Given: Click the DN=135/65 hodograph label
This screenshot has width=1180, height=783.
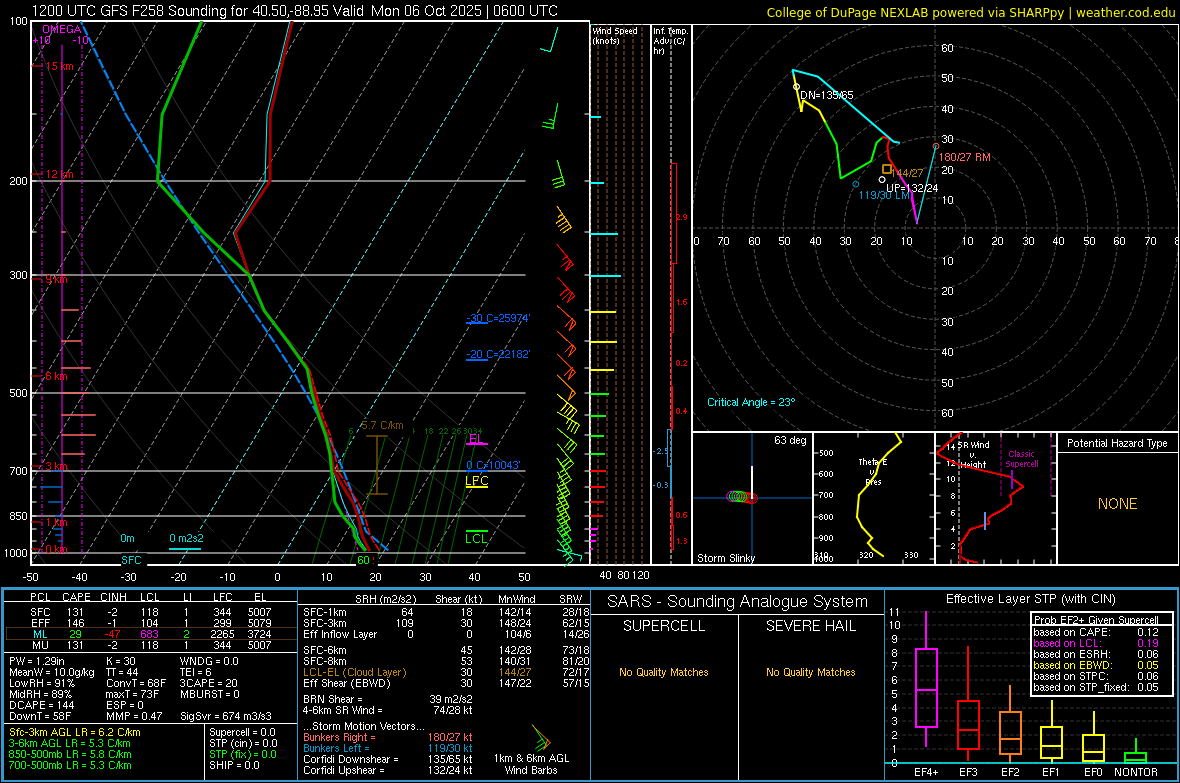Looking at the screenshot, I should 826,95.
